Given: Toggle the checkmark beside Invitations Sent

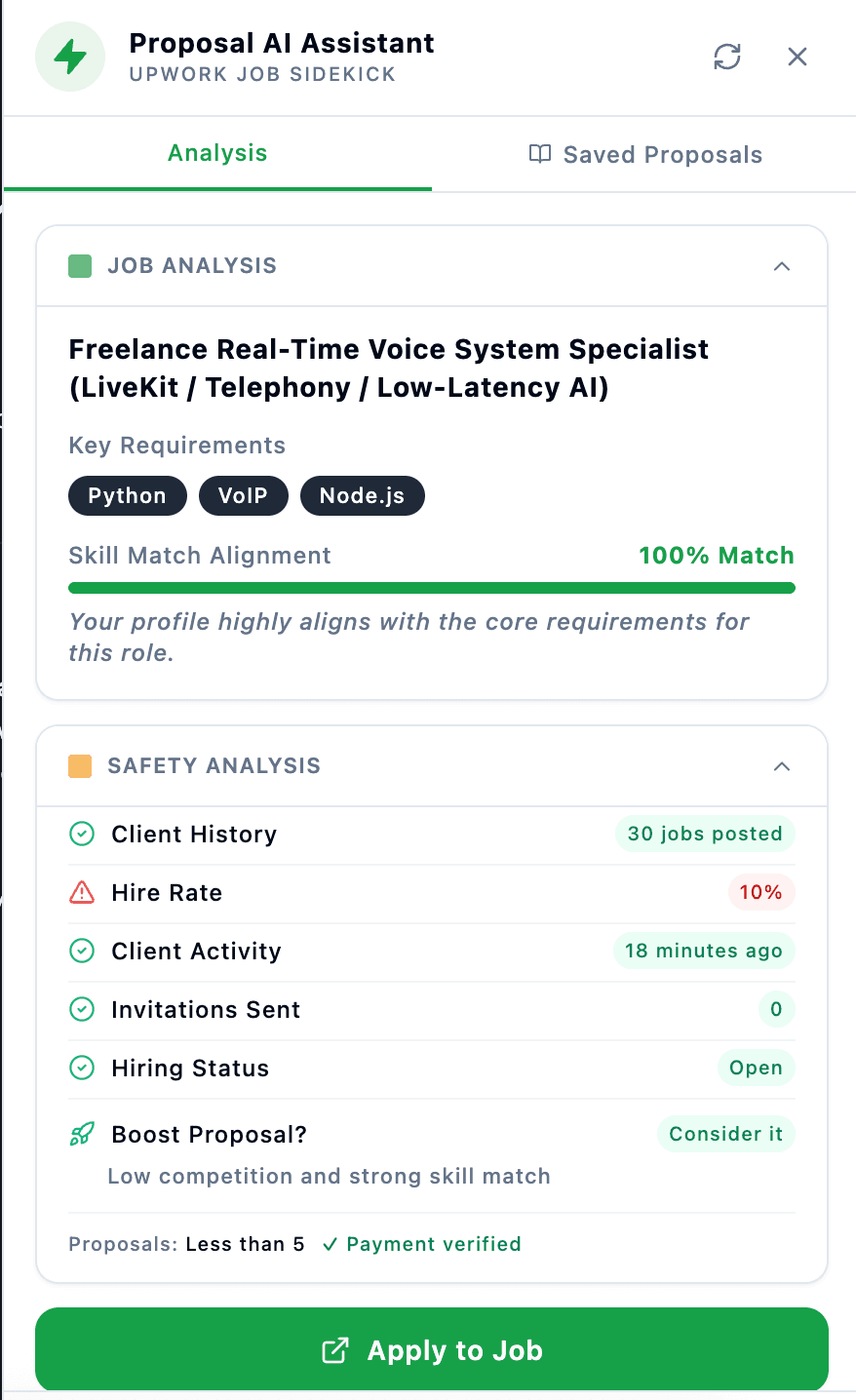Looking at the screenshot, I should (x=82, y=1009).
